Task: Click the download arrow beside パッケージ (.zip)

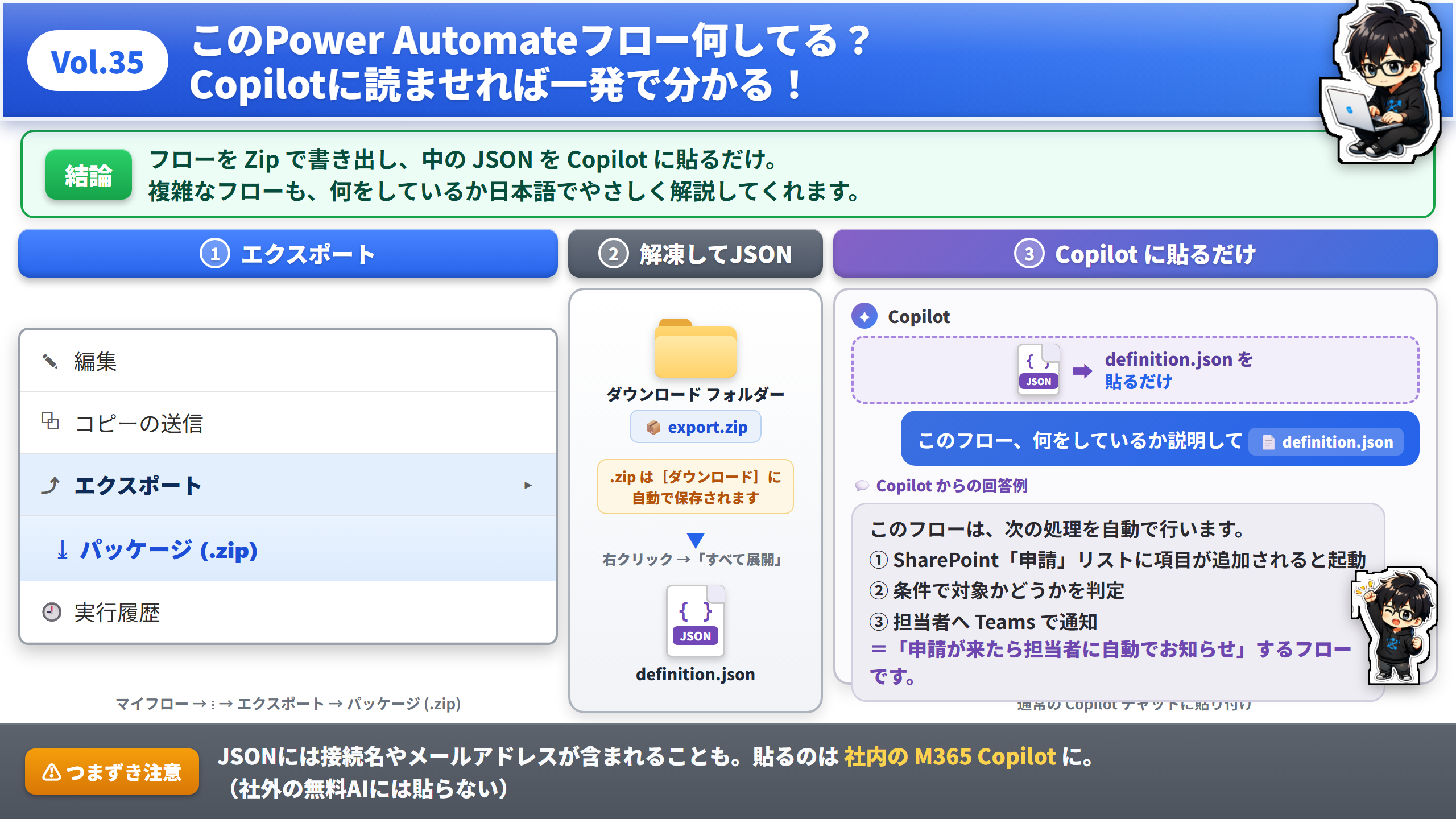Action: click(63, 550)
